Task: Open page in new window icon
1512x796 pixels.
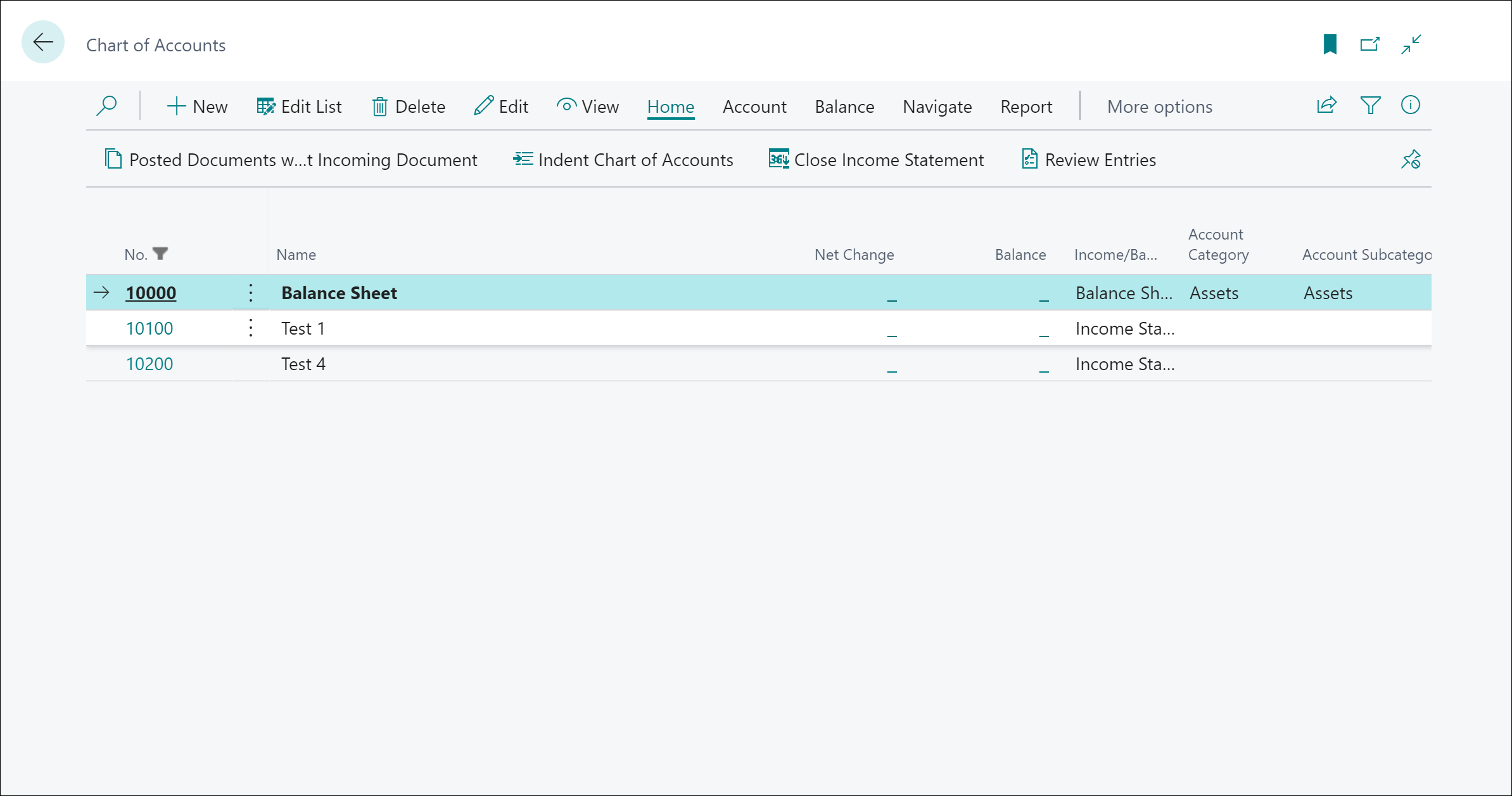Action: point(1370,44)
